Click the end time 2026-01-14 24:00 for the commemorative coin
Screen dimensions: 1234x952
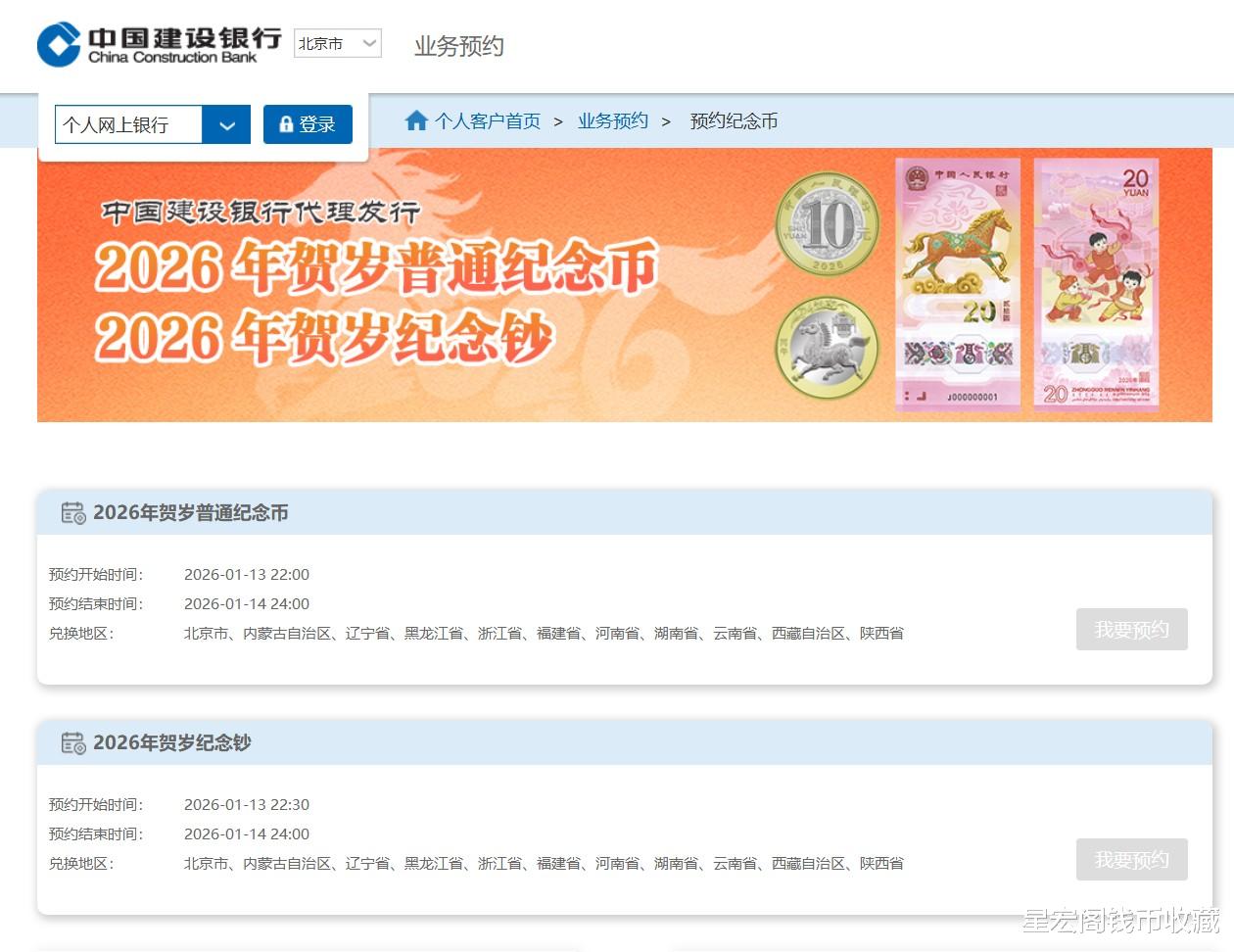[x=247, y=603]
